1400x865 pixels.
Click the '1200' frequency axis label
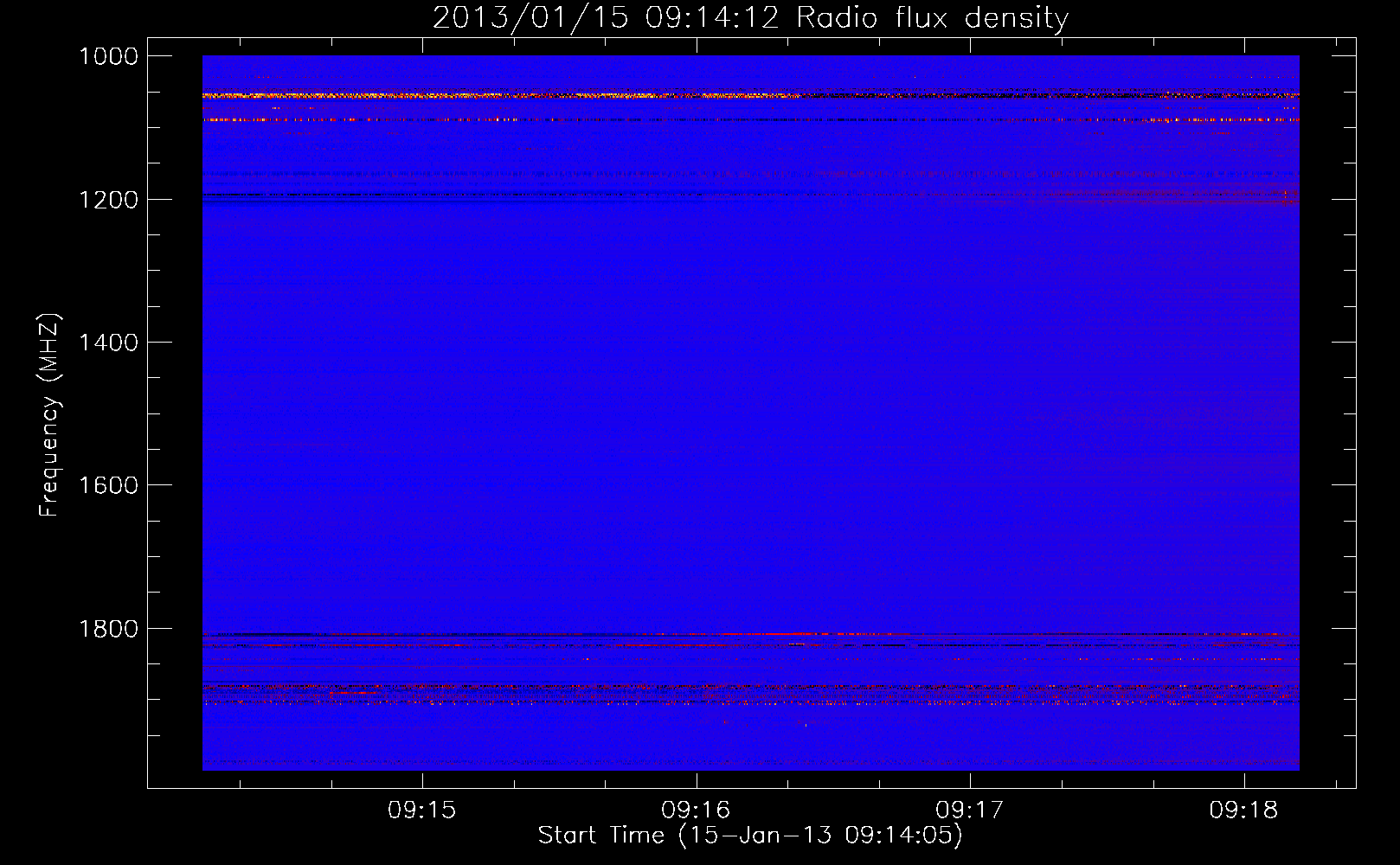click(108, 200)
